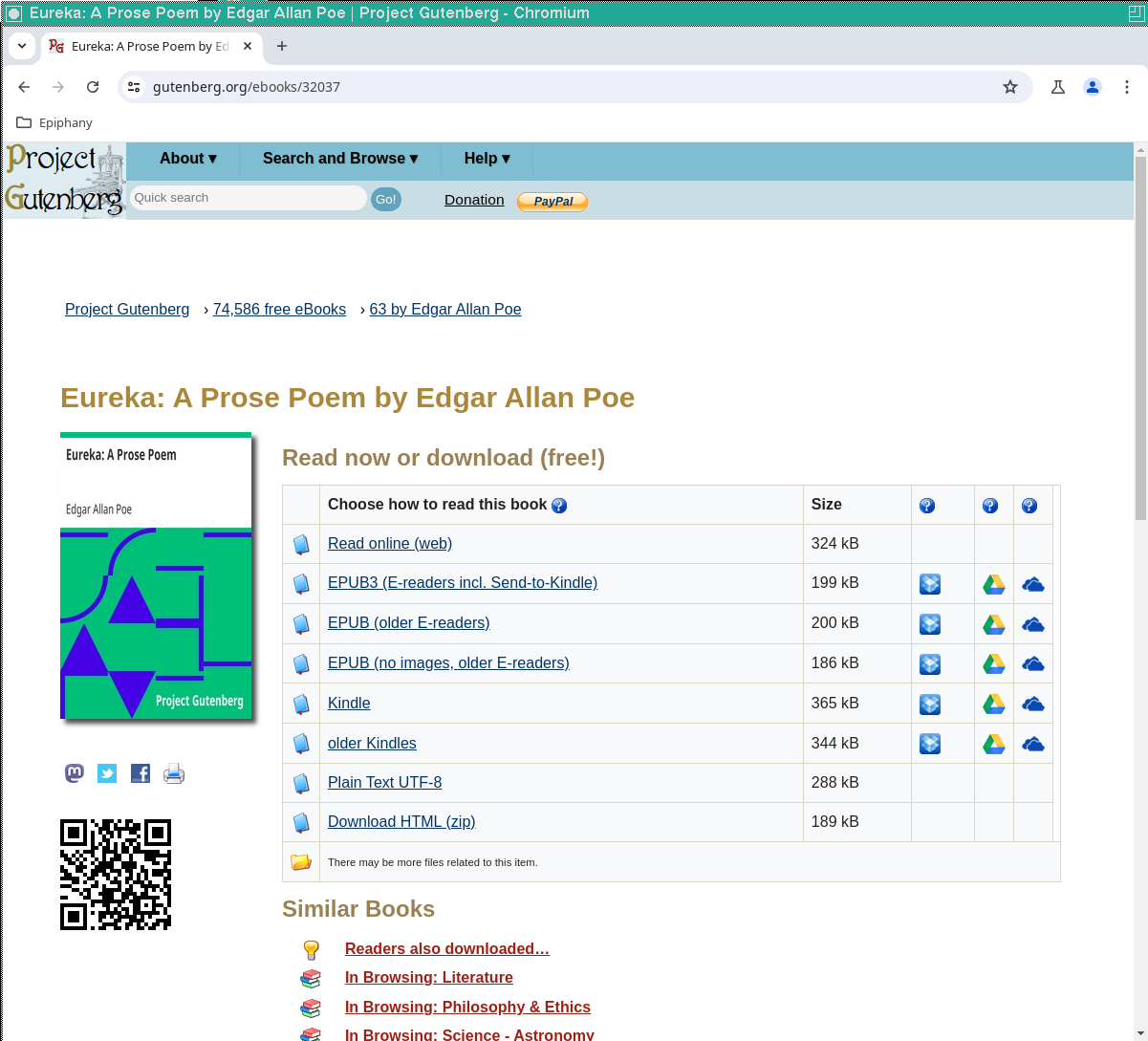Image resolution: width=1148 pixels, height=1041 pixels.
Task: Click the folder icon for more related files
Action: [x=301, y=861]
